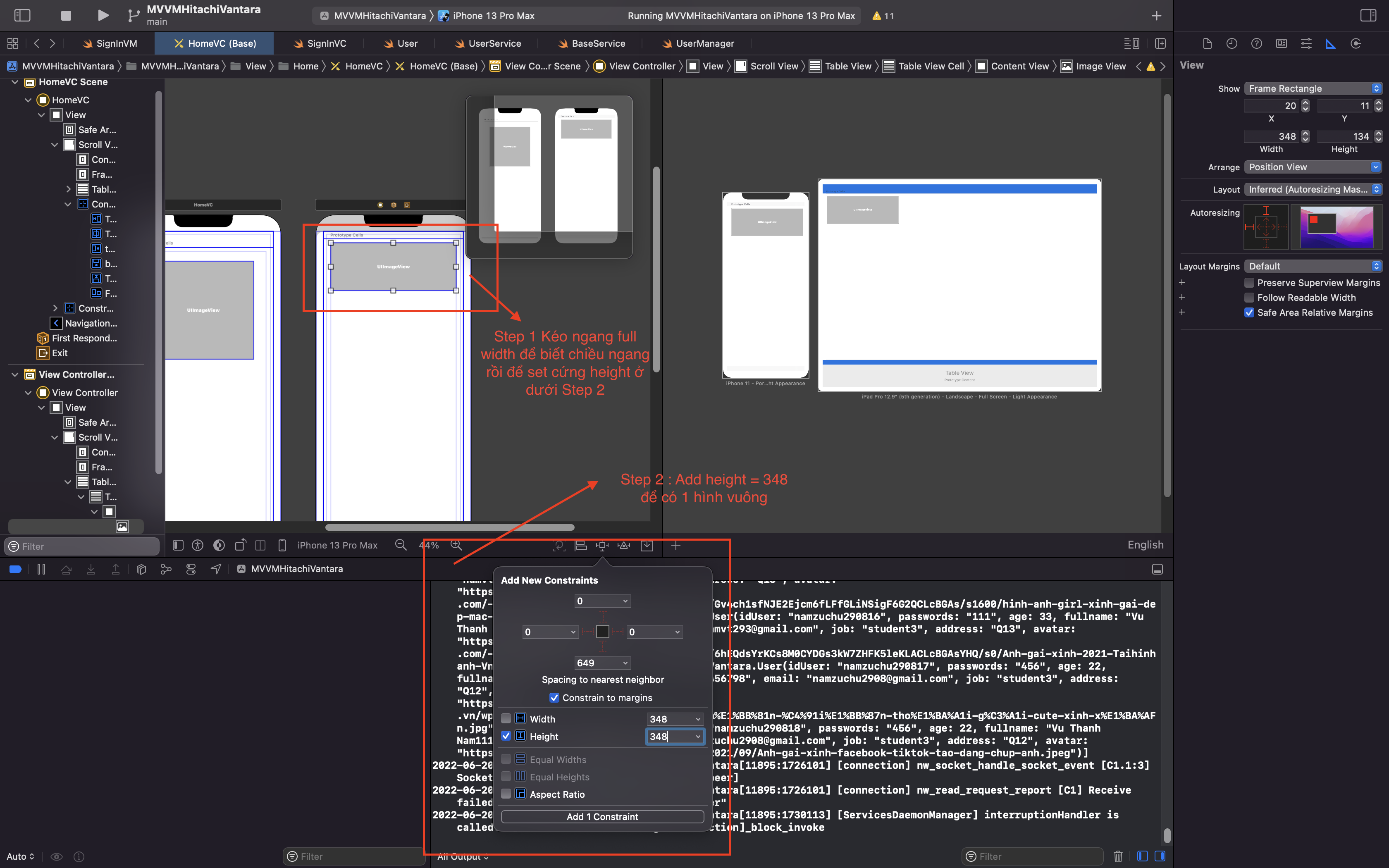1389x868 pixels.
Task: Collapse the HomeVC Scene disclosure triangle
Action: click(15, 82)
